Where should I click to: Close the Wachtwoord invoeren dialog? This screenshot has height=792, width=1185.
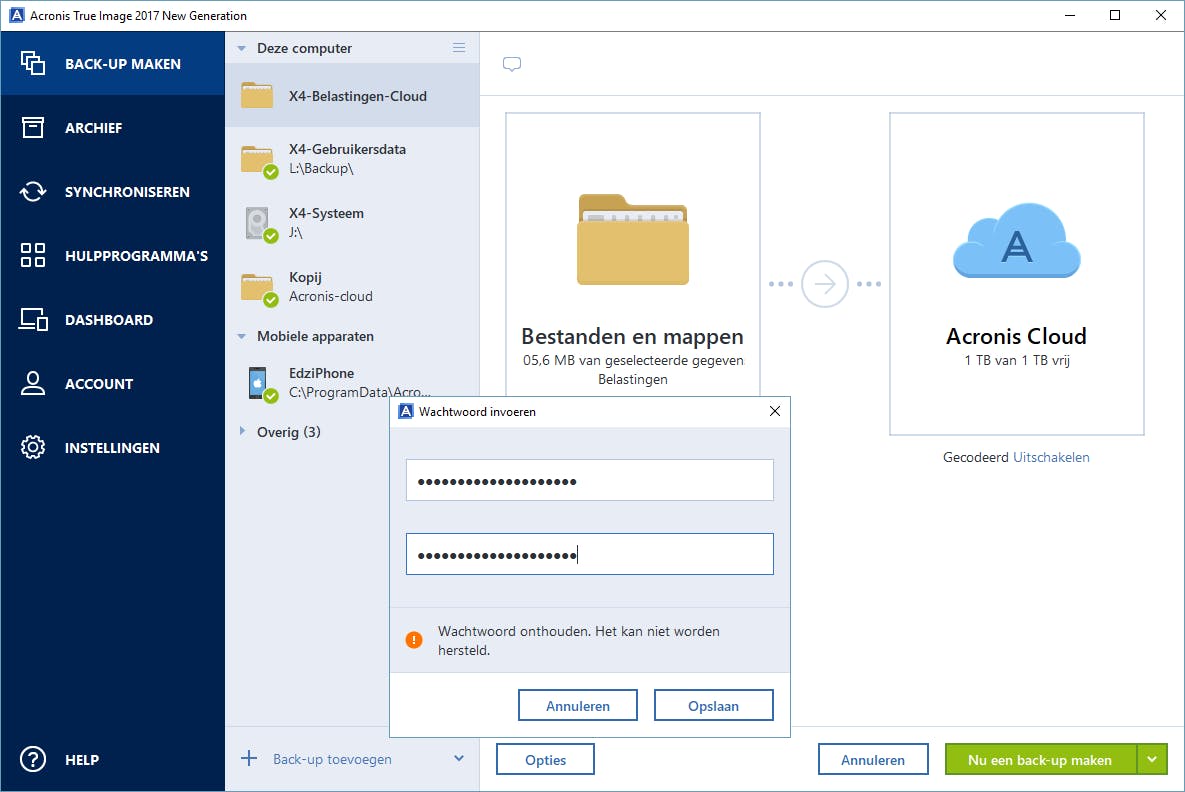click(x=775, y=411)
